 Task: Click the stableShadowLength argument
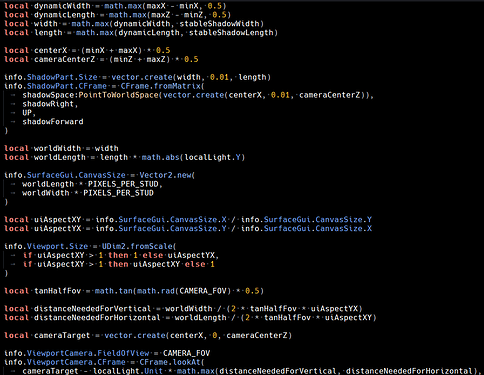(231, 33)
